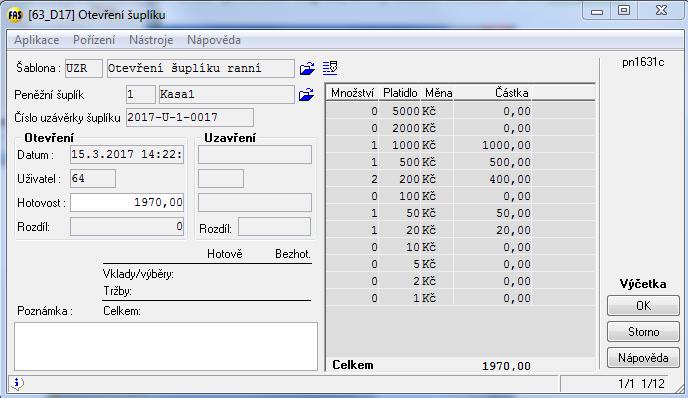Open the Pořízení menu
Image resolution: width=688 pixels, height=398 pixels.
(x=94, y=40)
